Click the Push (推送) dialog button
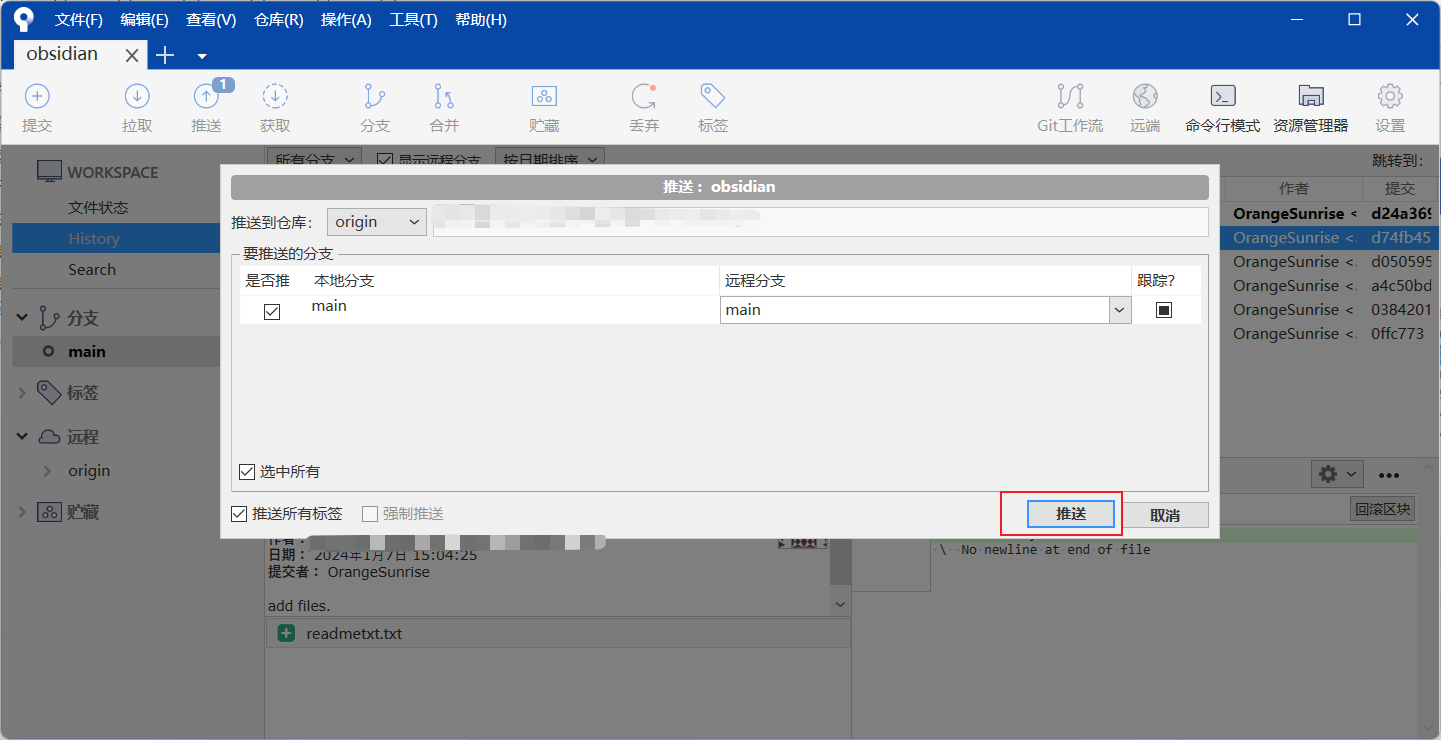1441x740 pixels. point(1070,514)
